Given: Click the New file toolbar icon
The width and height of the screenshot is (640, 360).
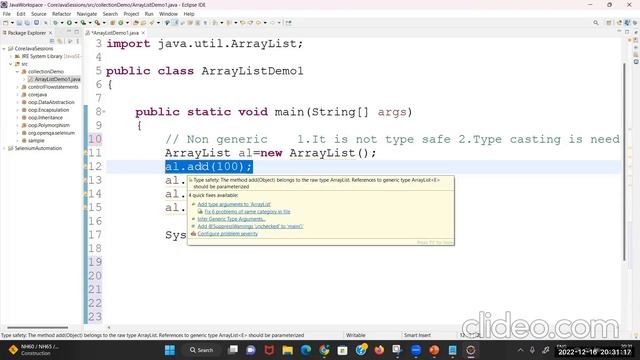Looking at the screenshot, I should [x=6, y=23].
